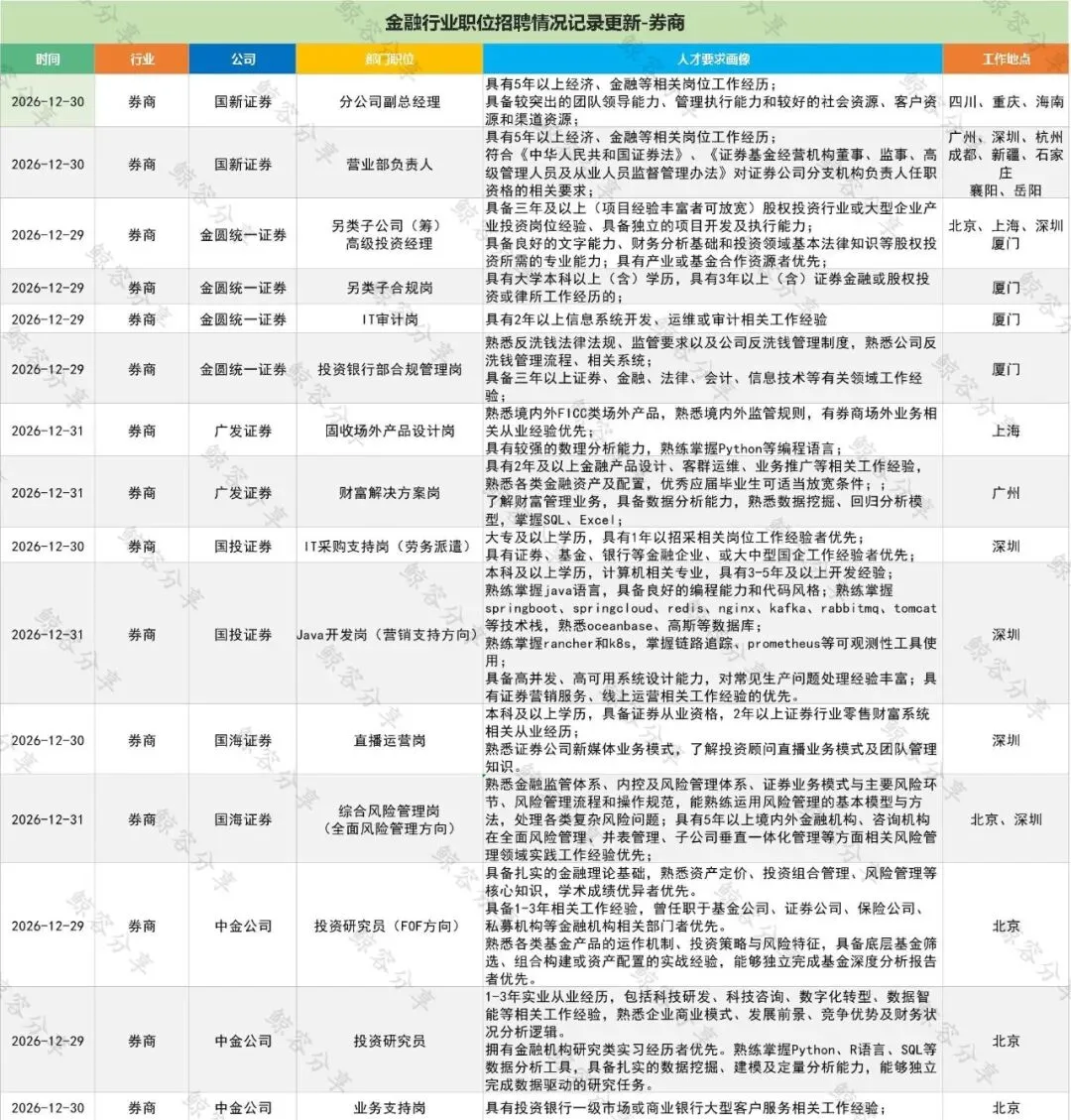The image size is (1071, 1120).
Task: Click 北京、深圳 location in 综合风险管理岗 row
Action: [1006, 819]
